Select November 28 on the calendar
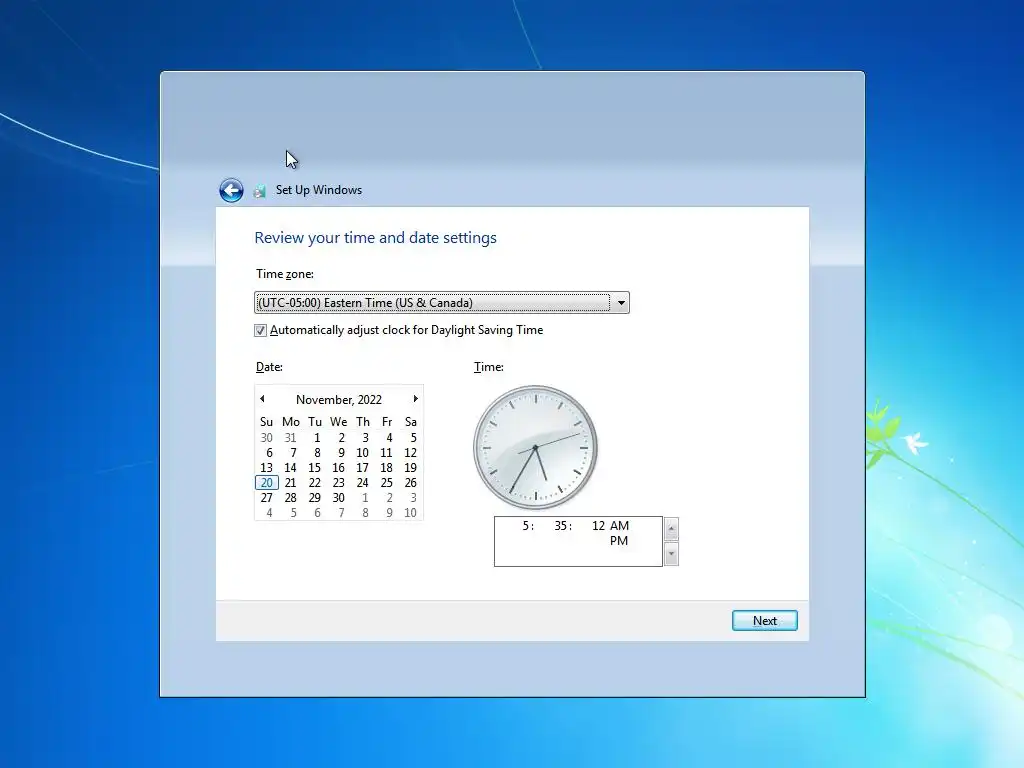Screen dimensions: 1024x768 pyautogui.click(x=291, y=498)
